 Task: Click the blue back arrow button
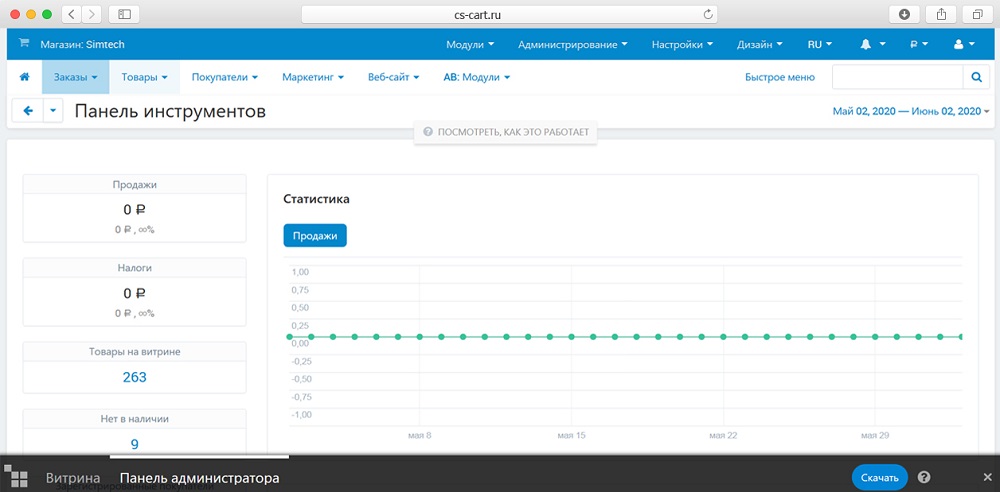coord(27,110)
